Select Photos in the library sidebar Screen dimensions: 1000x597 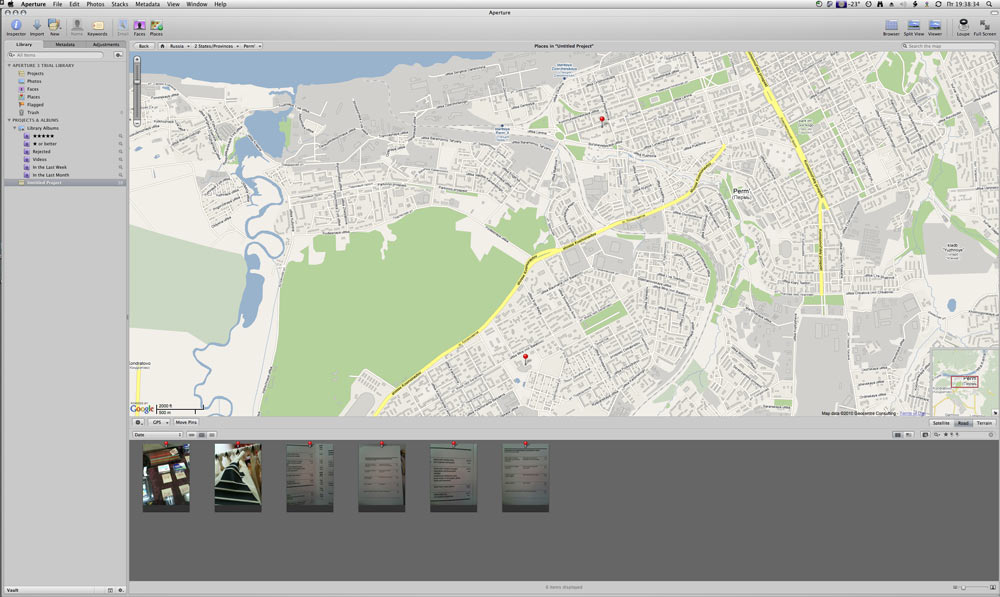(34, 81)
